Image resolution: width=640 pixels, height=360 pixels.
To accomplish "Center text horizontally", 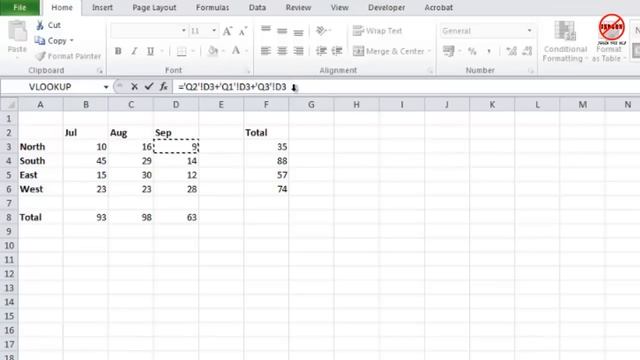I will click(282, 51).
